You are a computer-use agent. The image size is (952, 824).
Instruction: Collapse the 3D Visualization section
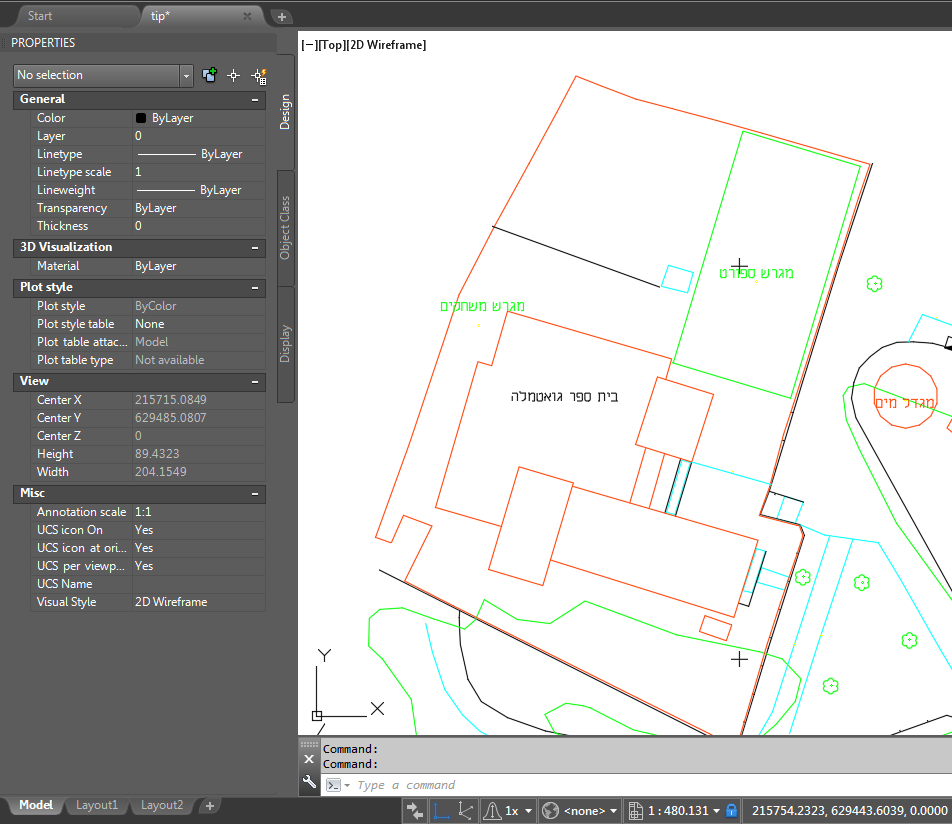pos(255,248)
